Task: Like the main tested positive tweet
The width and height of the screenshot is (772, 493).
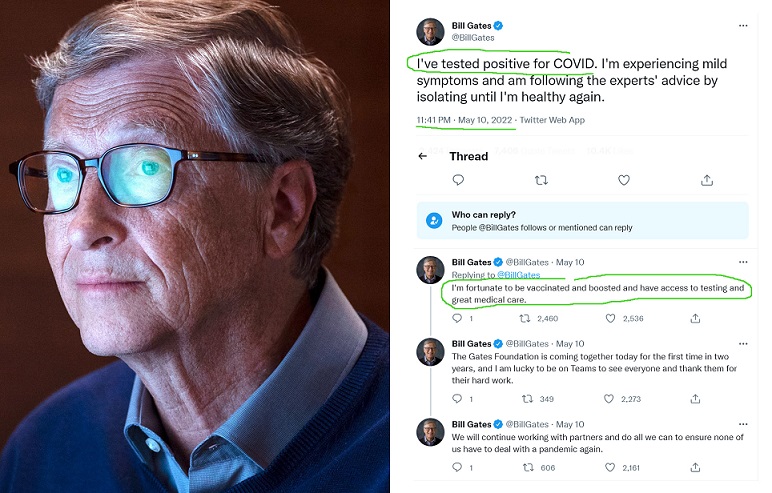Action: click(624, 180)
